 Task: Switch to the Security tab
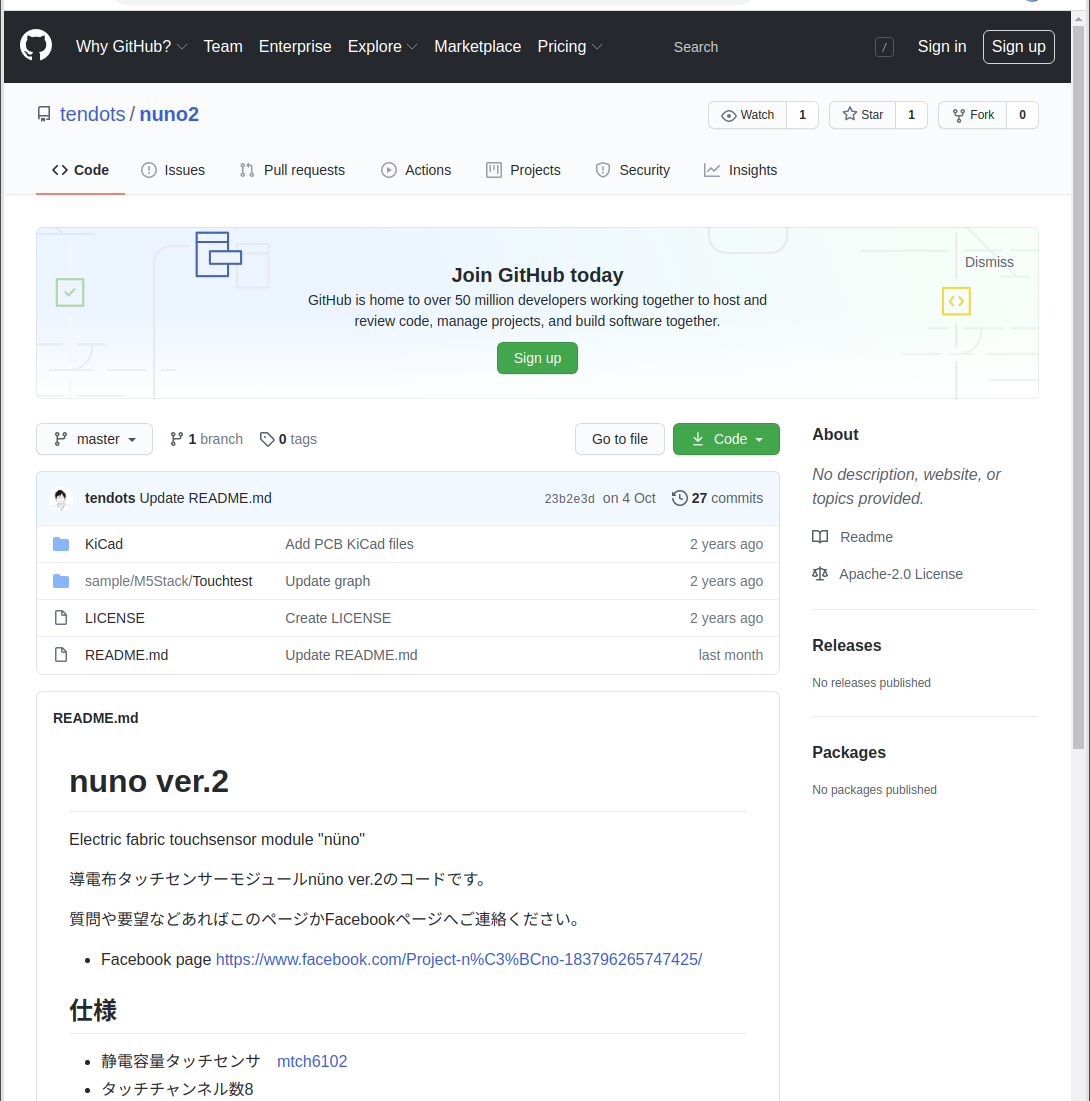632,171
